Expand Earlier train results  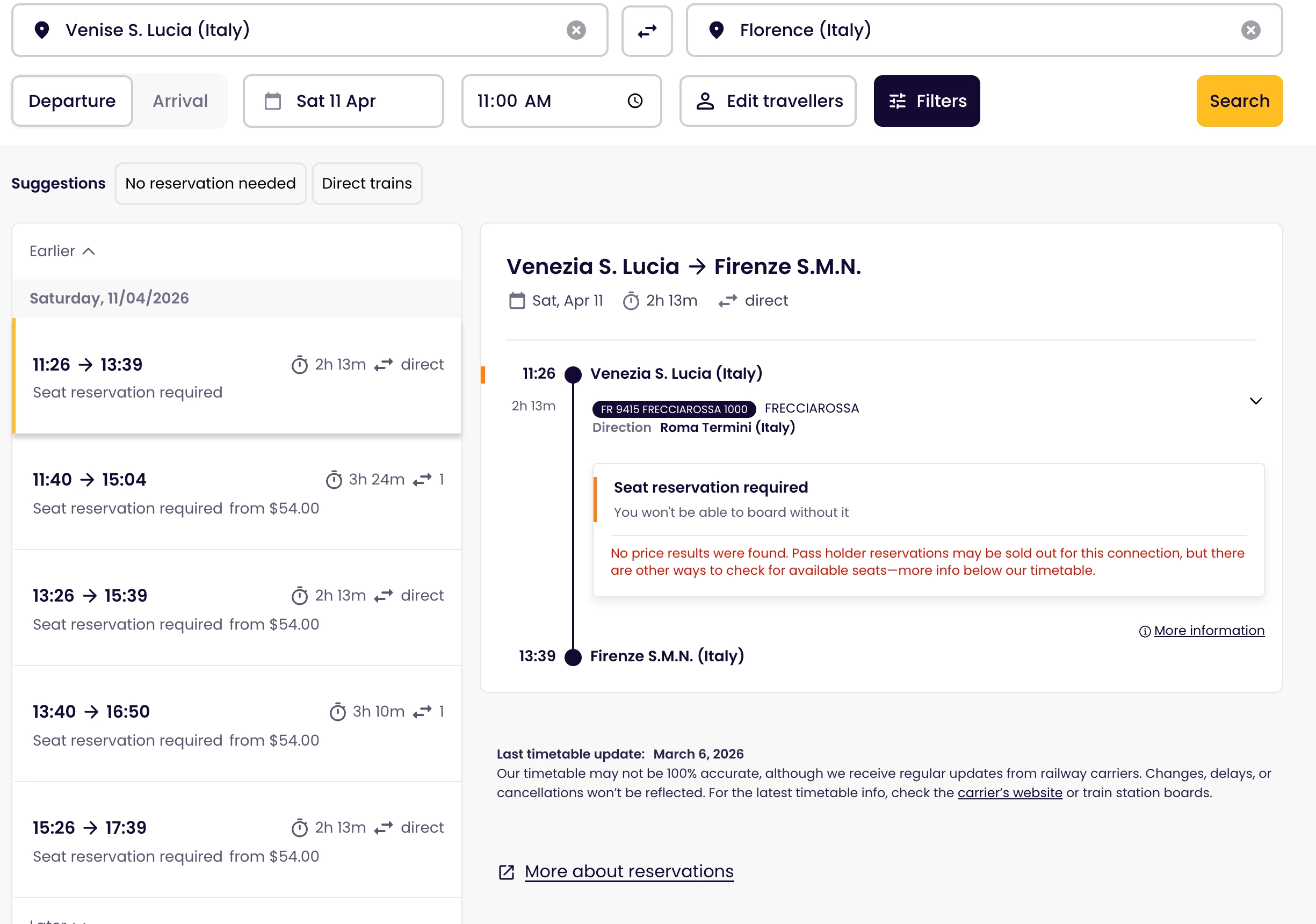[x=62, y=251]
